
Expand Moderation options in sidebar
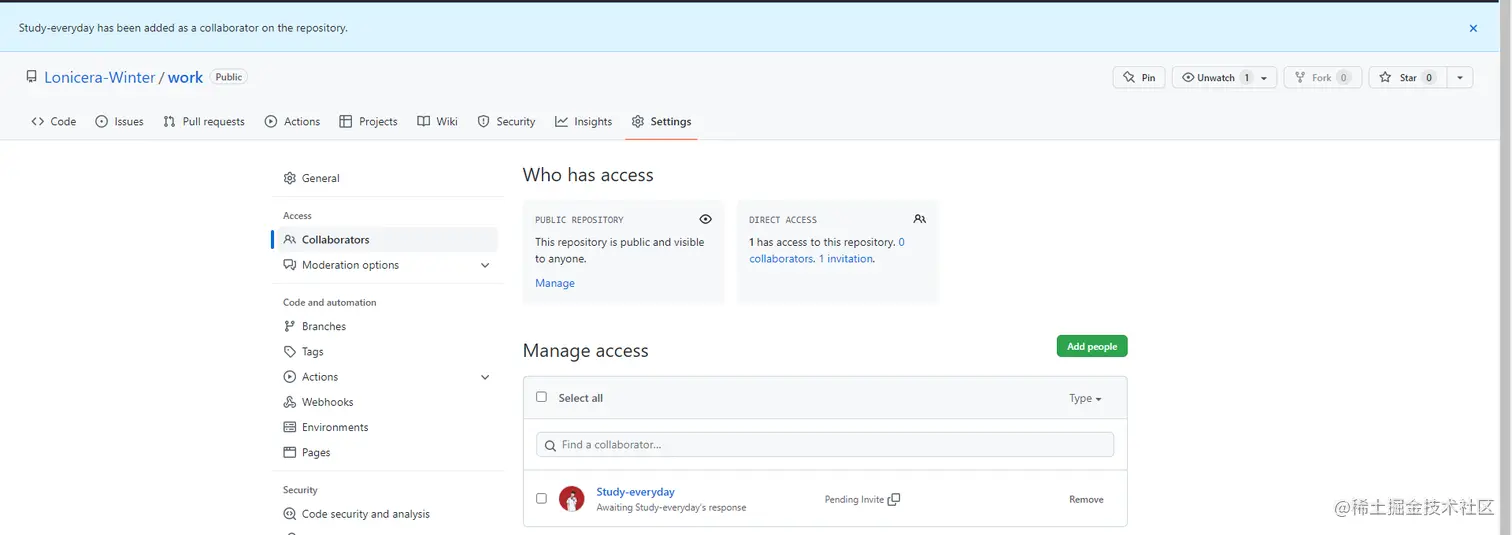coord(485,265)
